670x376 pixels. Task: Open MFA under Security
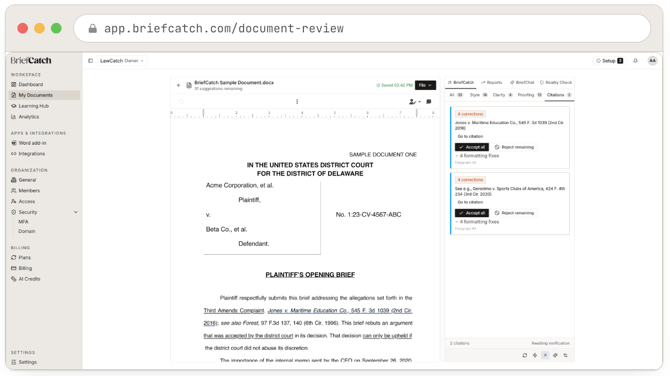23,222
